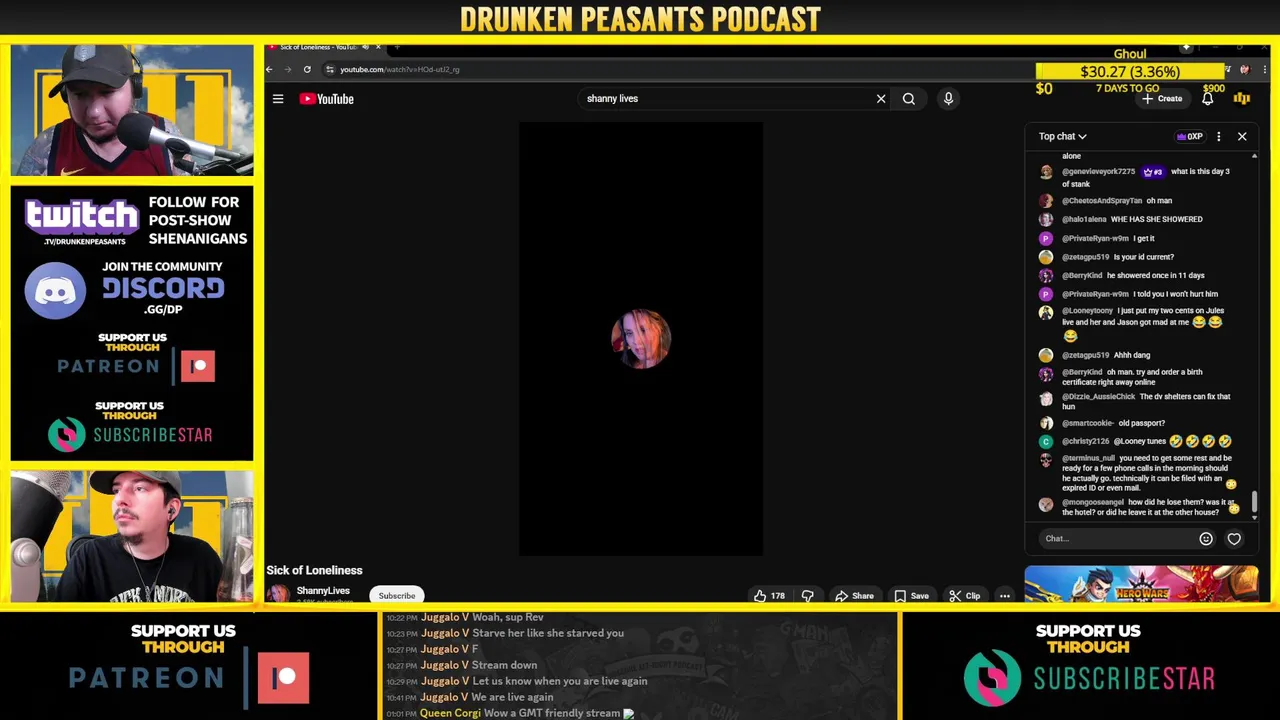Clear the 'shanny lives' search text
Image resolution: width=1280 pixels, height=720 pixels.
tap(881, 99)
